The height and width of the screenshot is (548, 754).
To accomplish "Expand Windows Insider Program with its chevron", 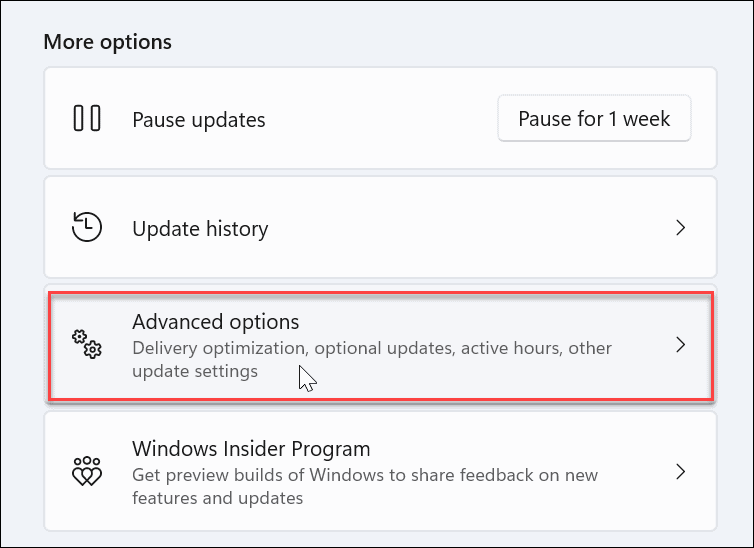I will 680,471.
